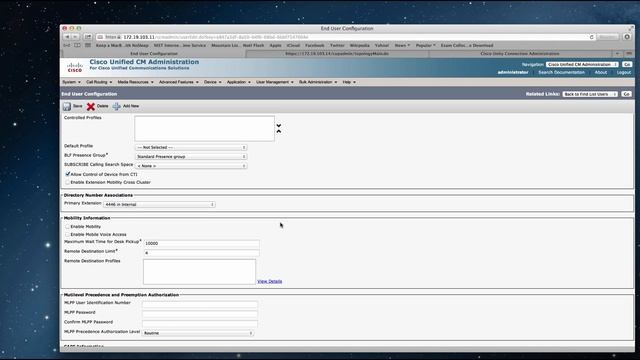Open the Help menu
Viewport: 640px width, 360px height.
tap(349, 82)
